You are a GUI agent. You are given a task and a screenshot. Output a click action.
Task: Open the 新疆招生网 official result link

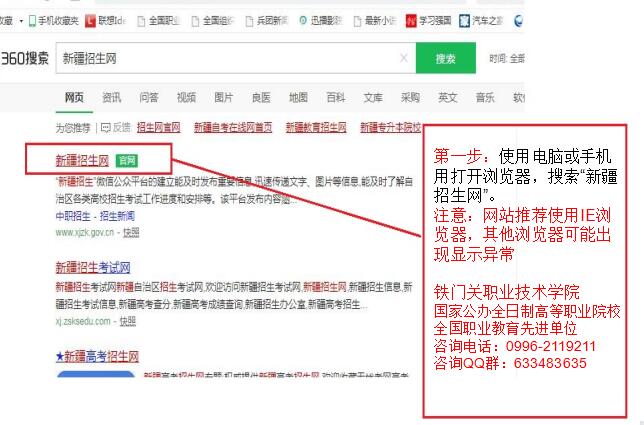tap(82, 160)
